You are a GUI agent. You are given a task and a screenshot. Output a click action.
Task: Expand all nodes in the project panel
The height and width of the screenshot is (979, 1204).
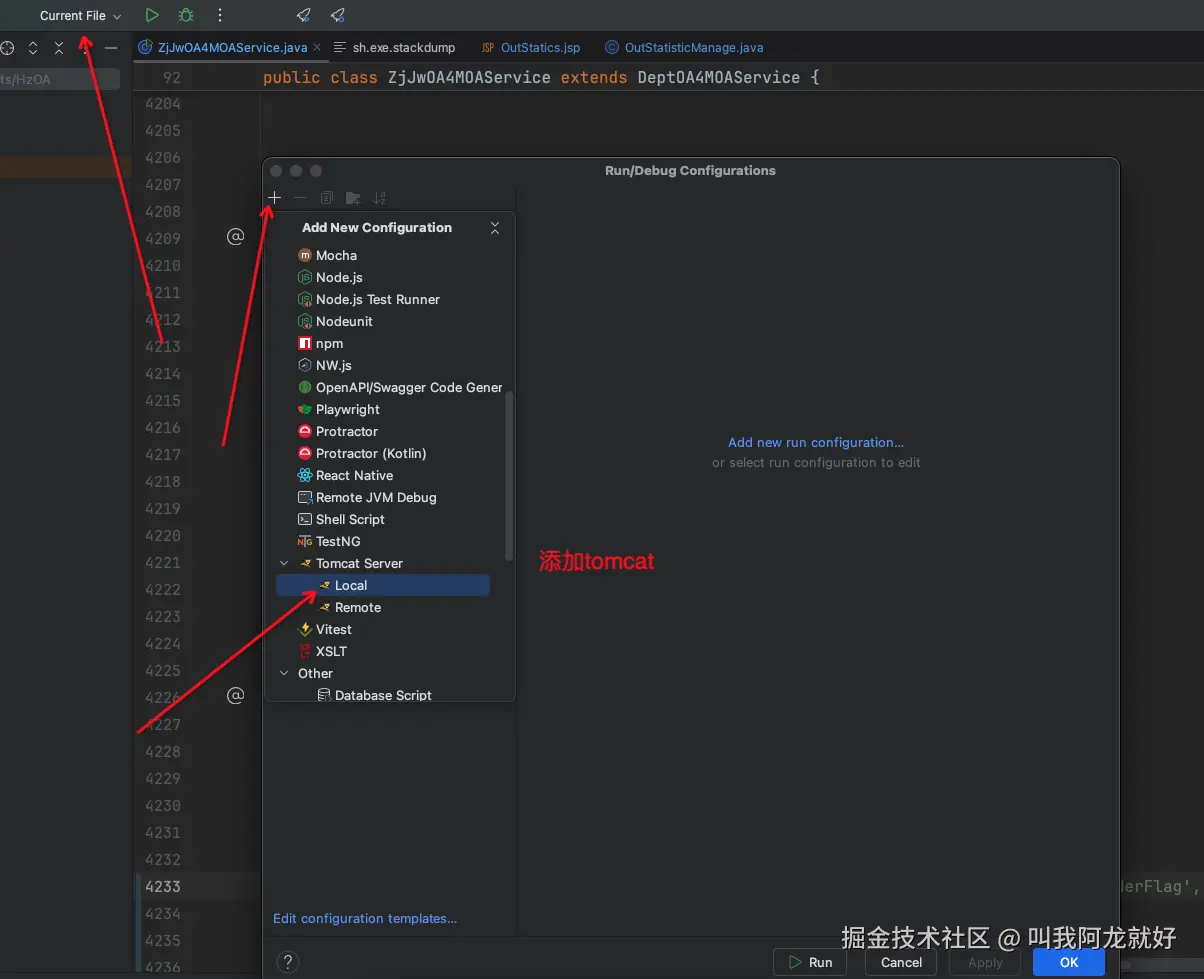[33, 47]
